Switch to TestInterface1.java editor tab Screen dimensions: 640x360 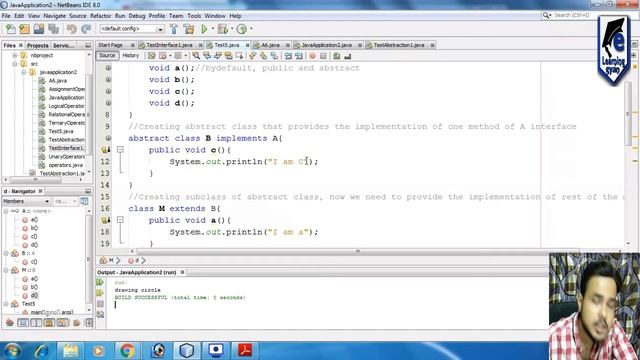pyautogui.click(x=170, y=45)
